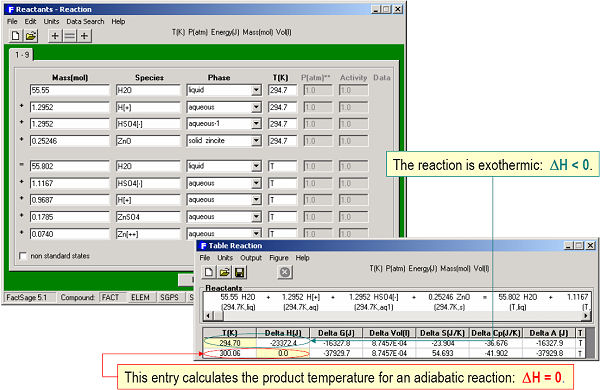Image resolution: width=600 pixels, height=390 pixels.
Task: Open Phase dropdown for ZnO solid zincite
Action: [256, 141]
